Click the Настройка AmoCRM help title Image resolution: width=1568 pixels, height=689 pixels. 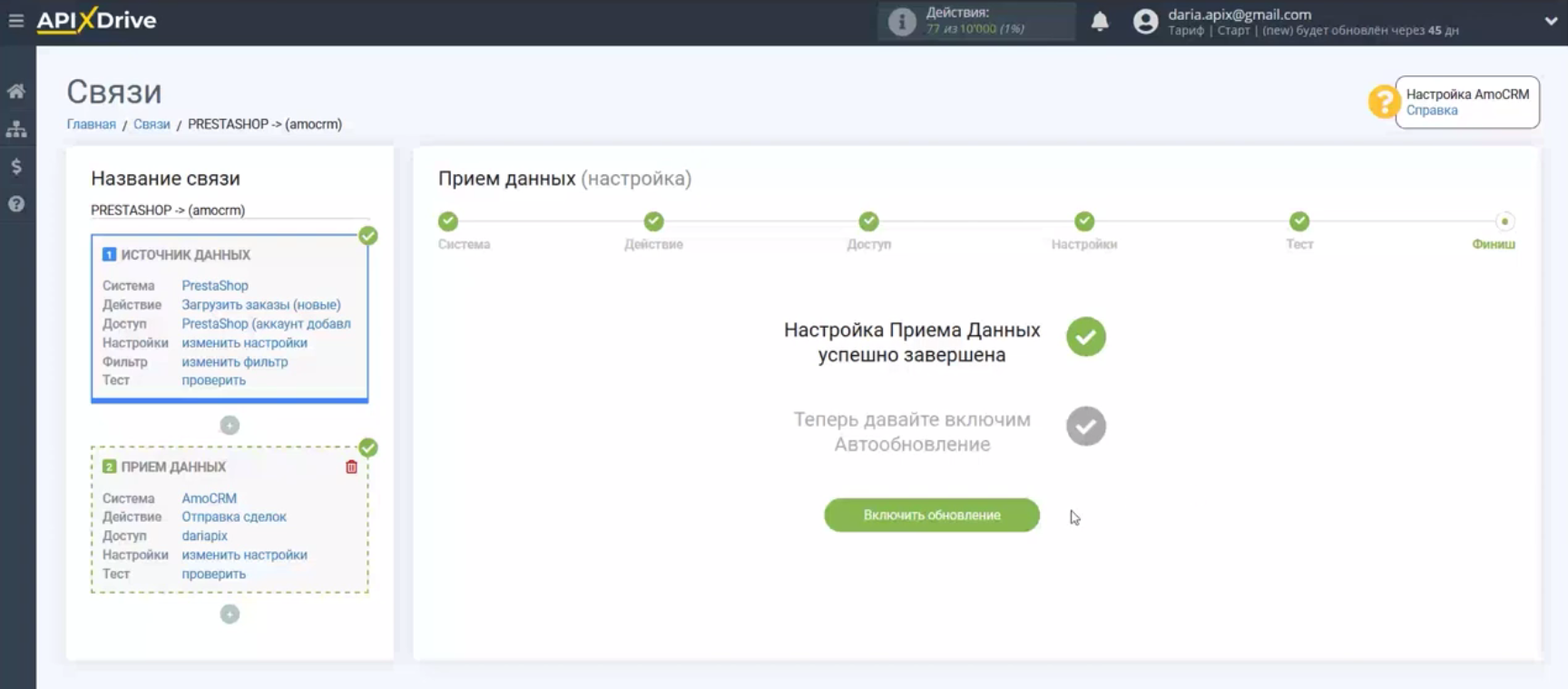[x=1467, y=94]
